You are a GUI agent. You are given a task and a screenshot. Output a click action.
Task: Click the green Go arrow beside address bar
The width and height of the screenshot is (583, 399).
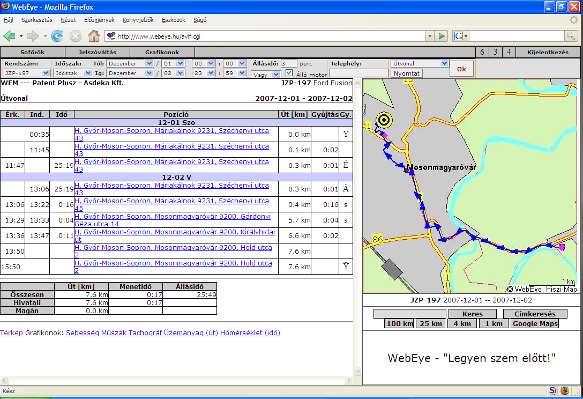(442, 36)
